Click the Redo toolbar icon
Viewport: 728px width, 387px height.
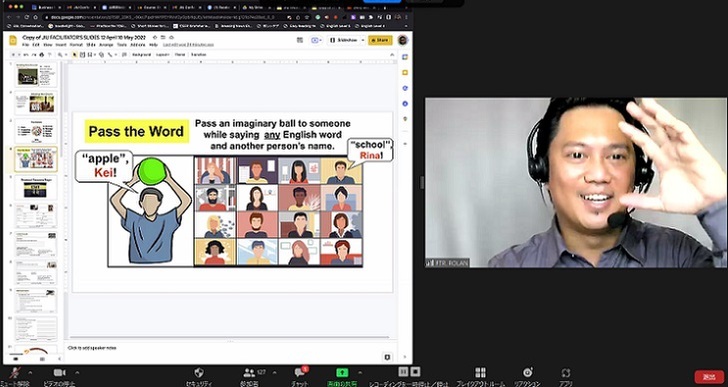click(33, 55)
